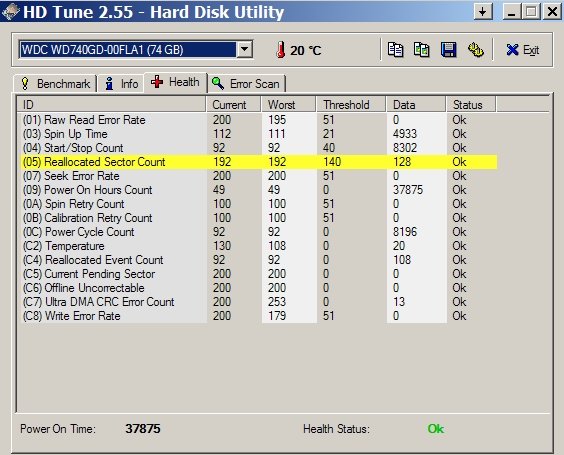Switch to the Benchmark tab
This screenshot has height=455, width=564.
[x=56, y=84]
